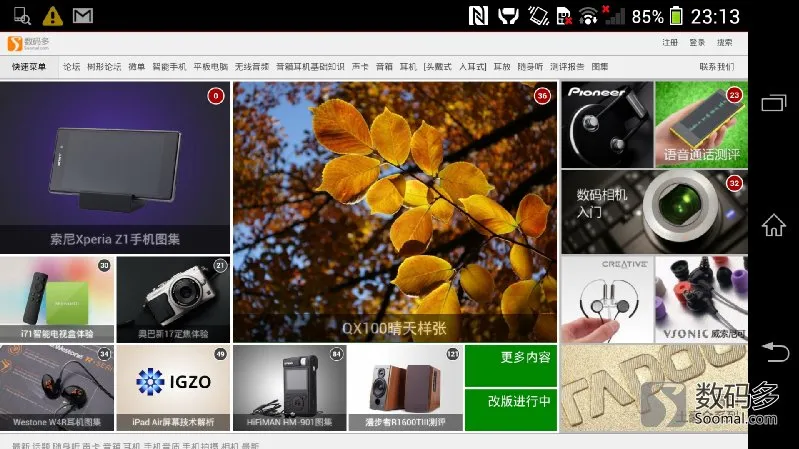799x449 pixels.
Task: Open the Gmail notification icon
Action: [x=83, y=16]
